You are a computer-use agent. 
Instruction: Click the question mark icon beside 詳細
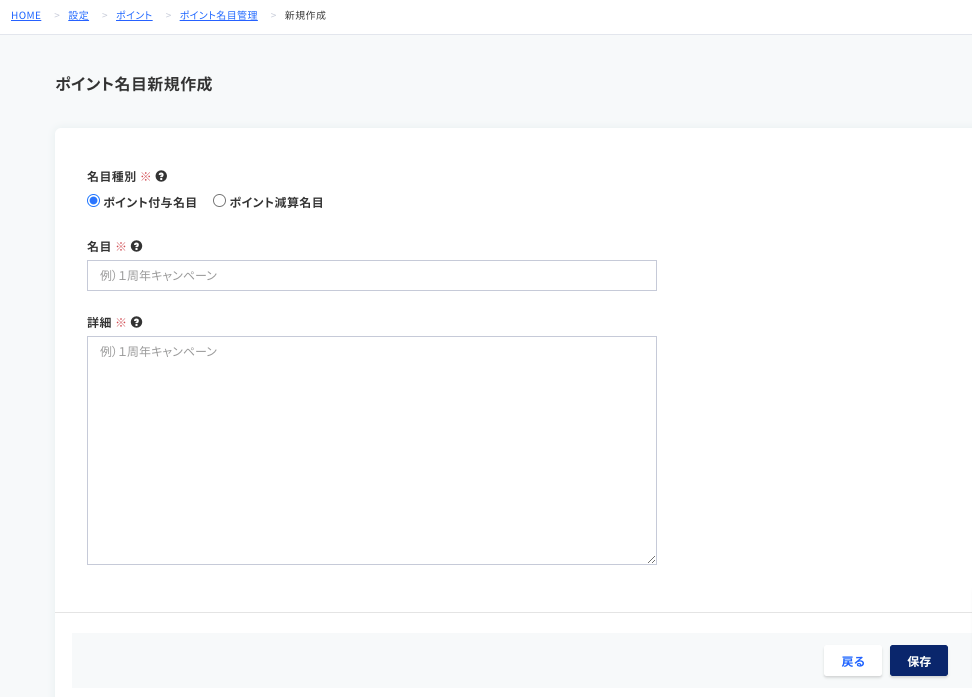136,322
